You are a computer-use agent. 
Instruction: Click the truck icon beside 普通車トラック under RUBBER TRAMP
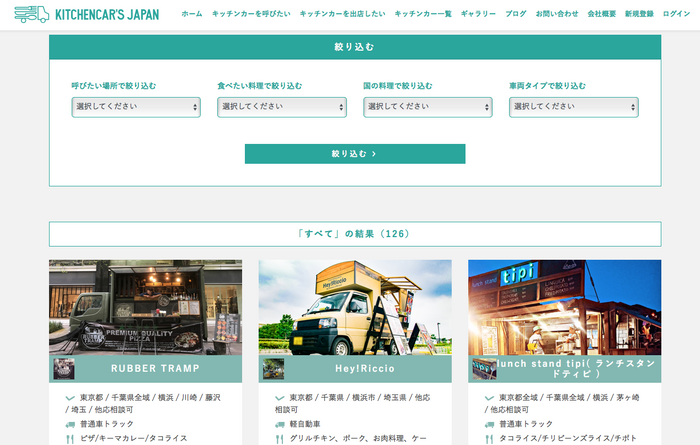tap(70, 424)
